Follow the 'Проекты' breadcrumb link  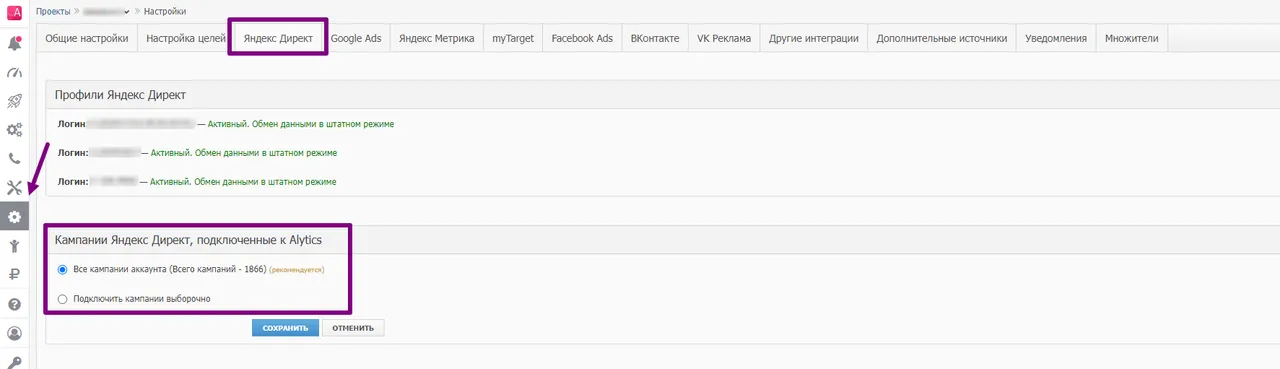pyautogui.click(x=53, y=11)
